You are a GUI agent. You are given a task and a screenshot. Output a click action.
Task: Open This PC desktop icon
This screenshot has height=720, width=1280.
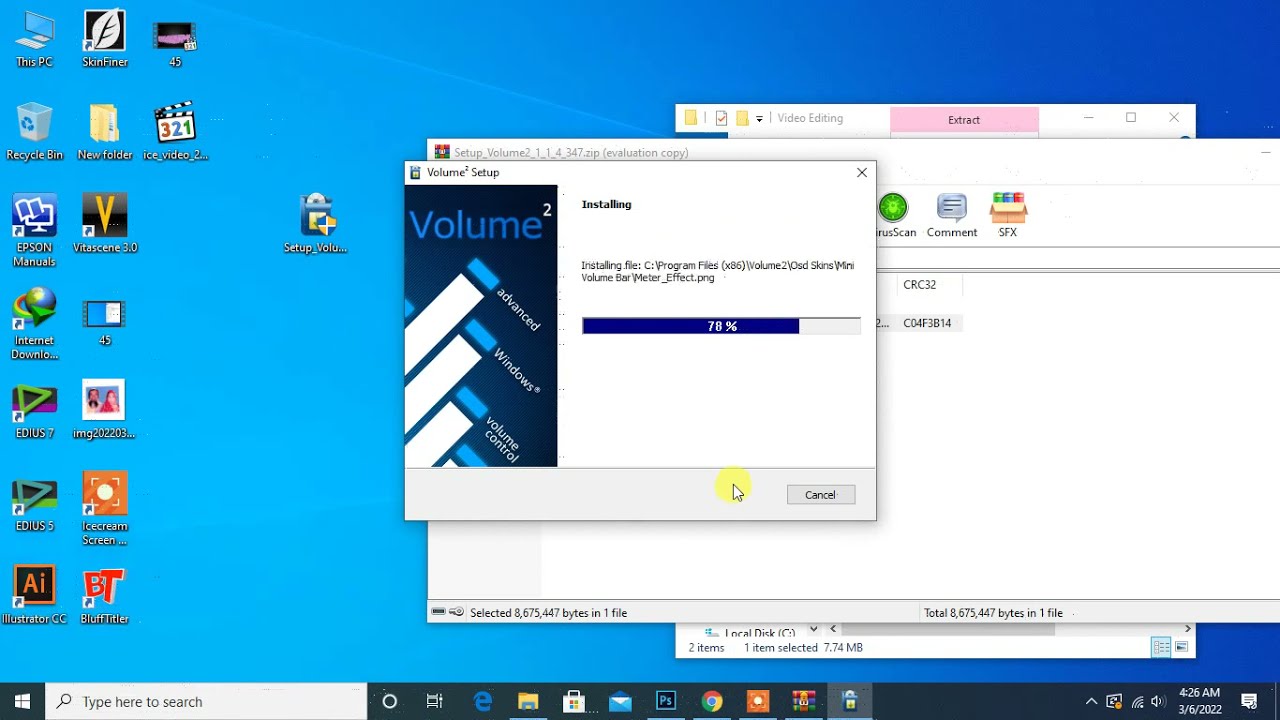pos(34,40)
